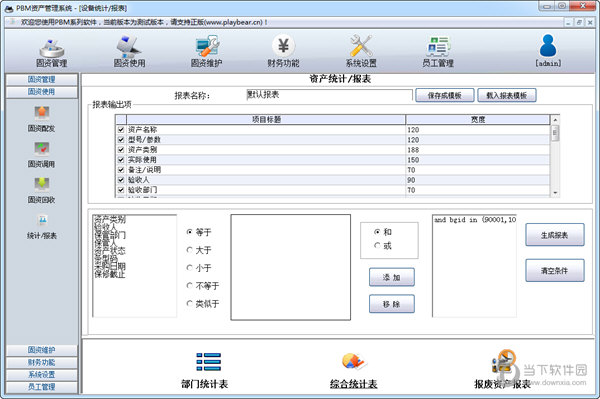Click the 载入报表模板 button
600x399 pixels.
click(x=507, y=95)
